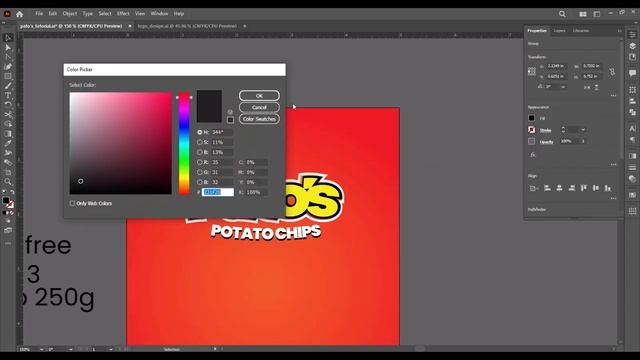Open the Layers panel icon in dock
This screenshot has width=640, height=360.
tap(632, 46)
